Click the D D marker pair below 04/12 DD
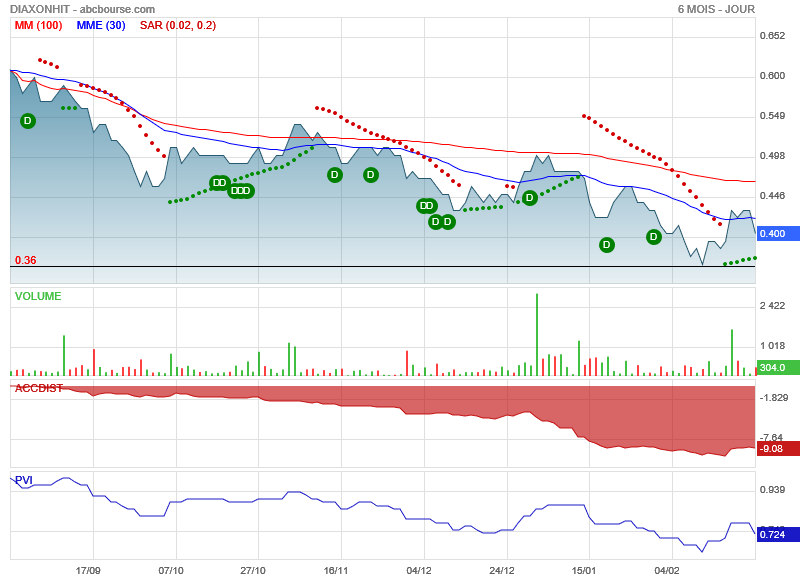This screenshot has height=580, width=800. coord(441,221)
